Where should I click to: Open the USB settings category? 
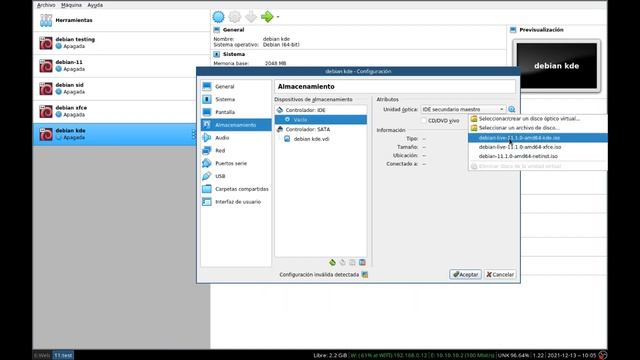coord(236,176)
